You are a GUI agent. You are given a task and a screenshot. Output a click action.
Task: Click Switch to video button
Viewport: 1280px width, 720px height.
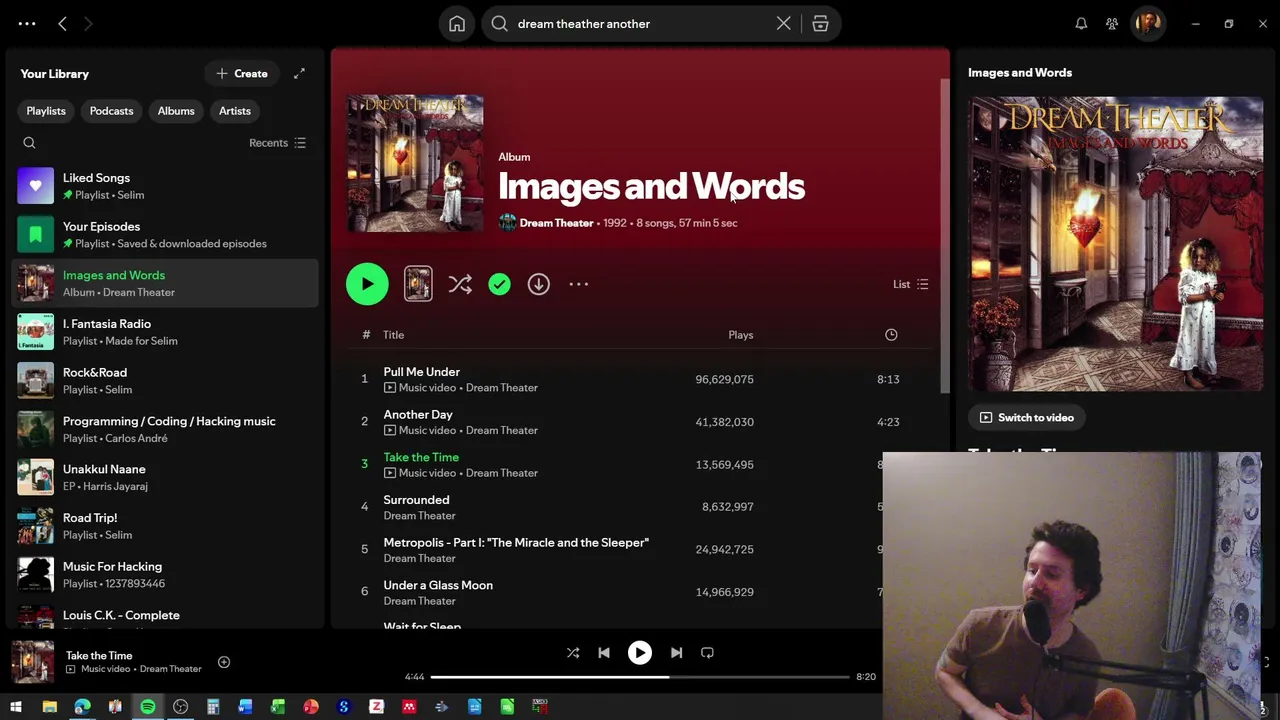coord(1026,418)
